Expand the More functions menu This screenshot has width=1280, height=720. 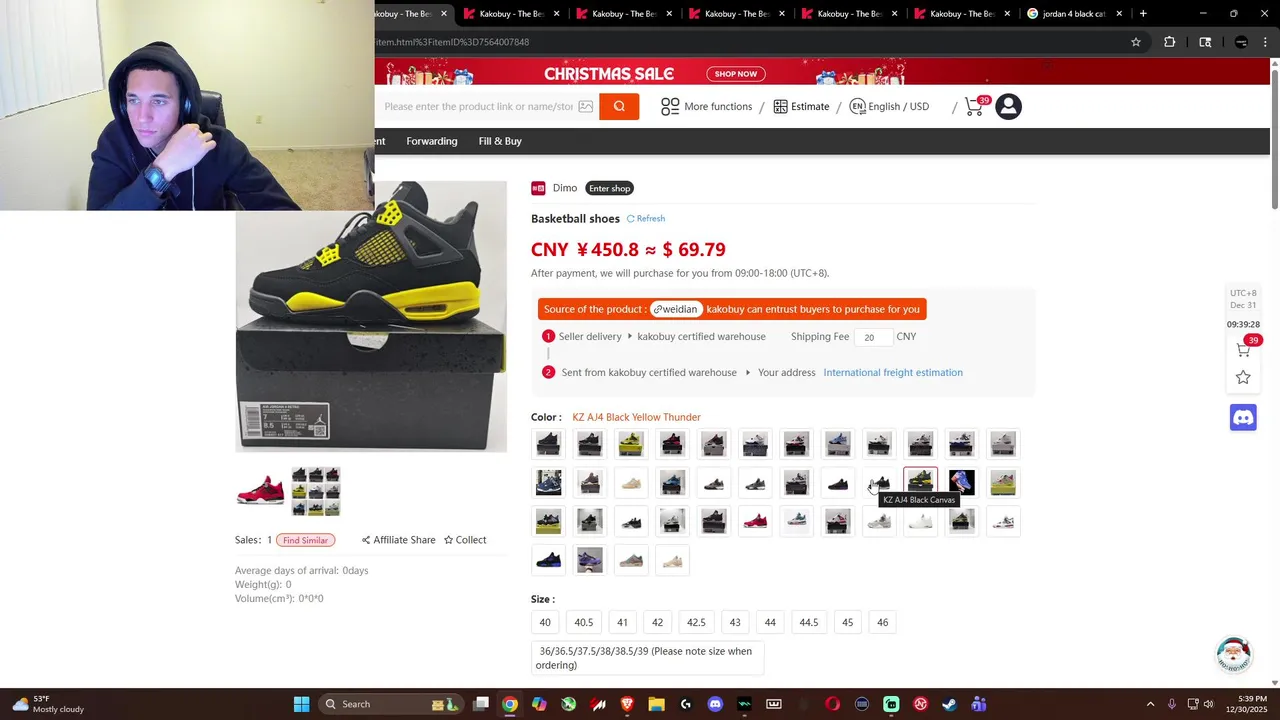pyautogui.click(x=706, y=106)
